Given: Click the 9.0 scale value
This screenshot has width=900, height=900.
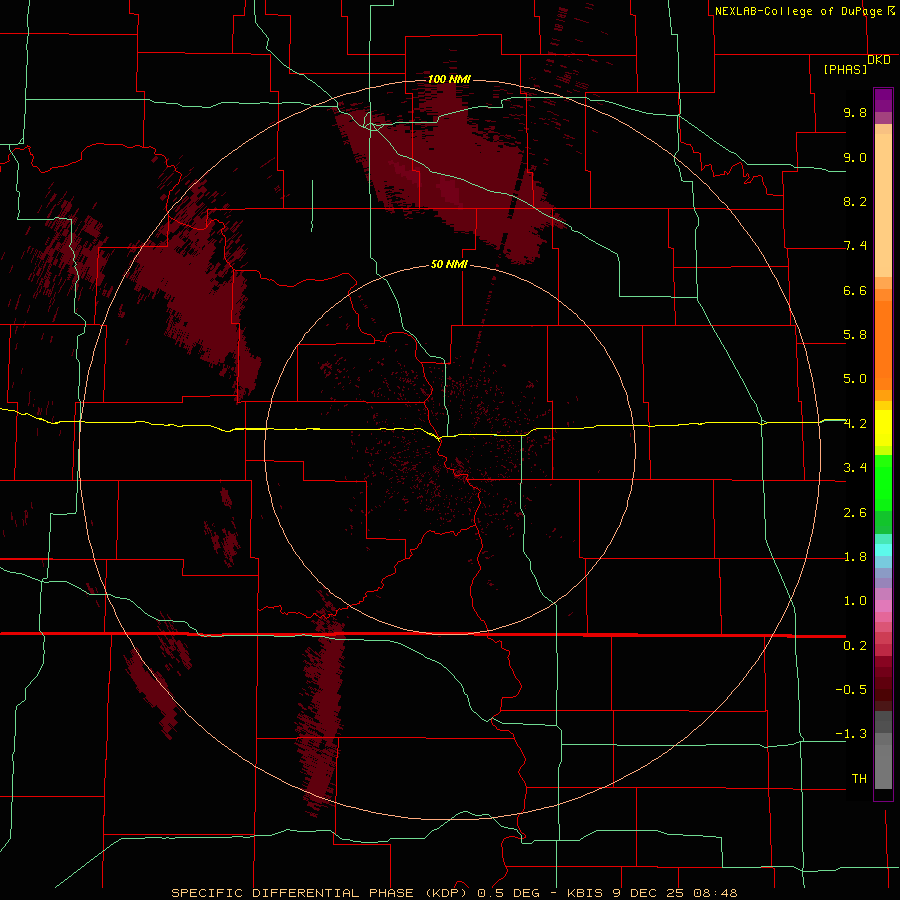Looking at the screenshot, I should pyautogui.click(x=855, y=157).
